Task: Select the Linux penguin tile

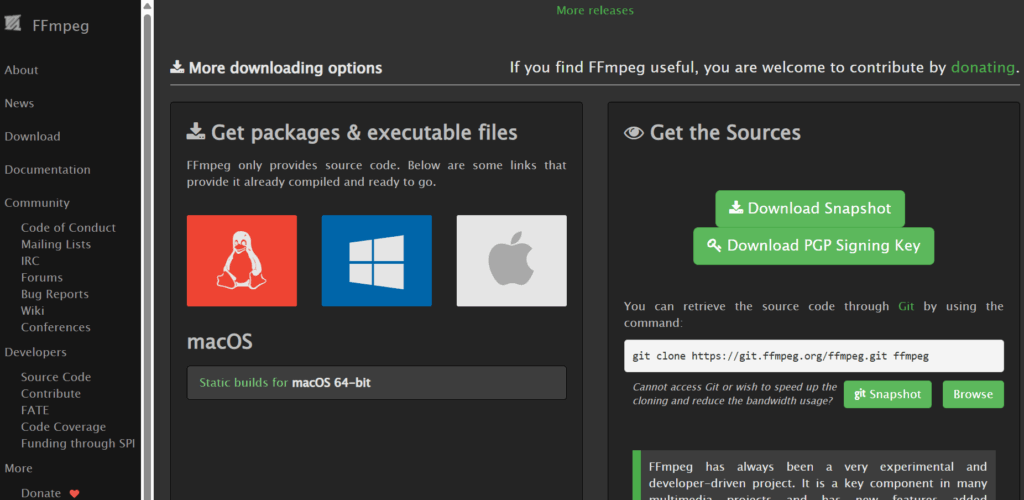Action: [242, 260]
